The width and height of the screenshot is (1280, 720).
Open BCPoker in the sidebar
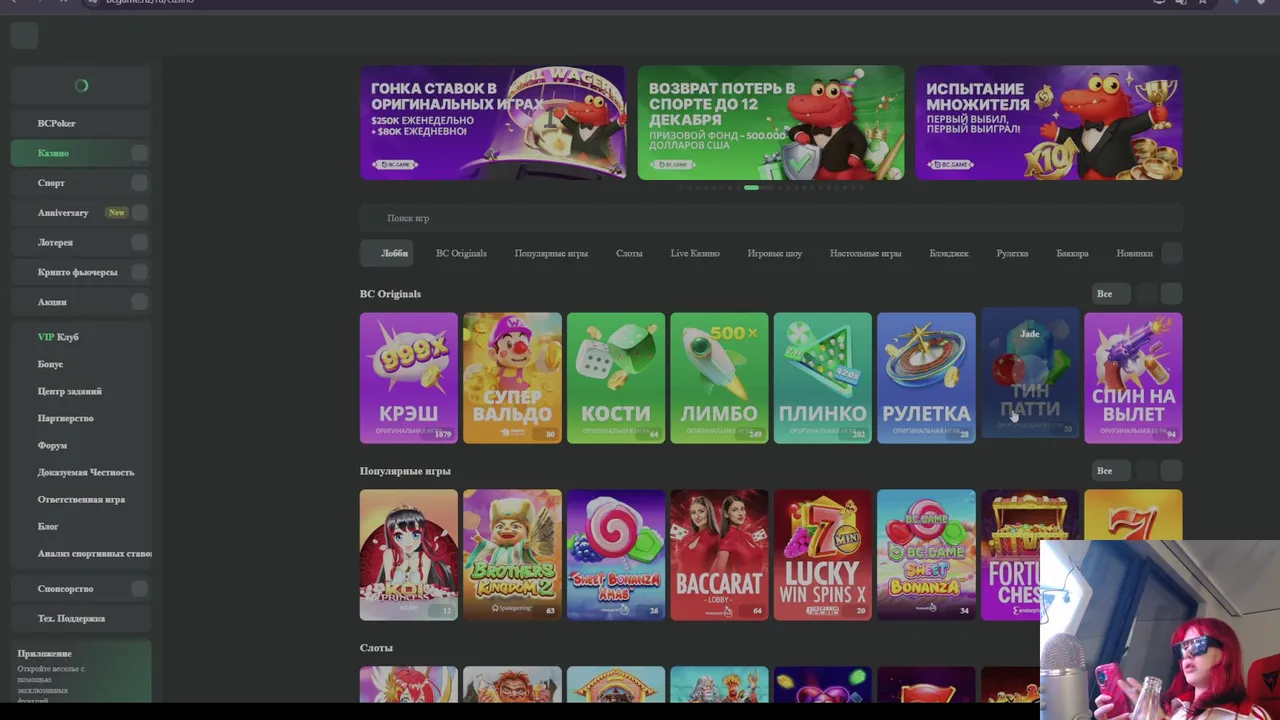(81, 123)
